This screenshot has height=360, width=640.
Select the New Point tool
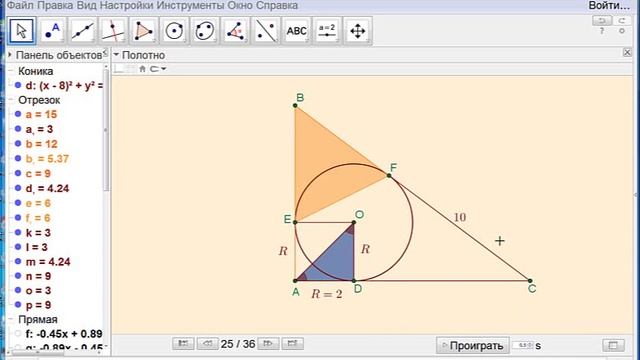point(52,31)
